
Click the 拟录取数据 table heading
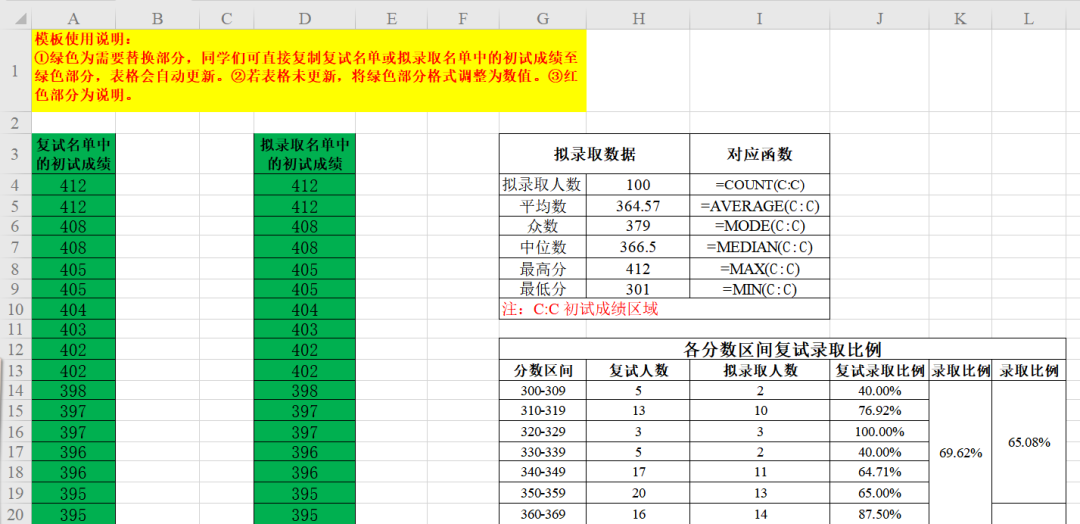pyautogui.click(x=594, y=154)
